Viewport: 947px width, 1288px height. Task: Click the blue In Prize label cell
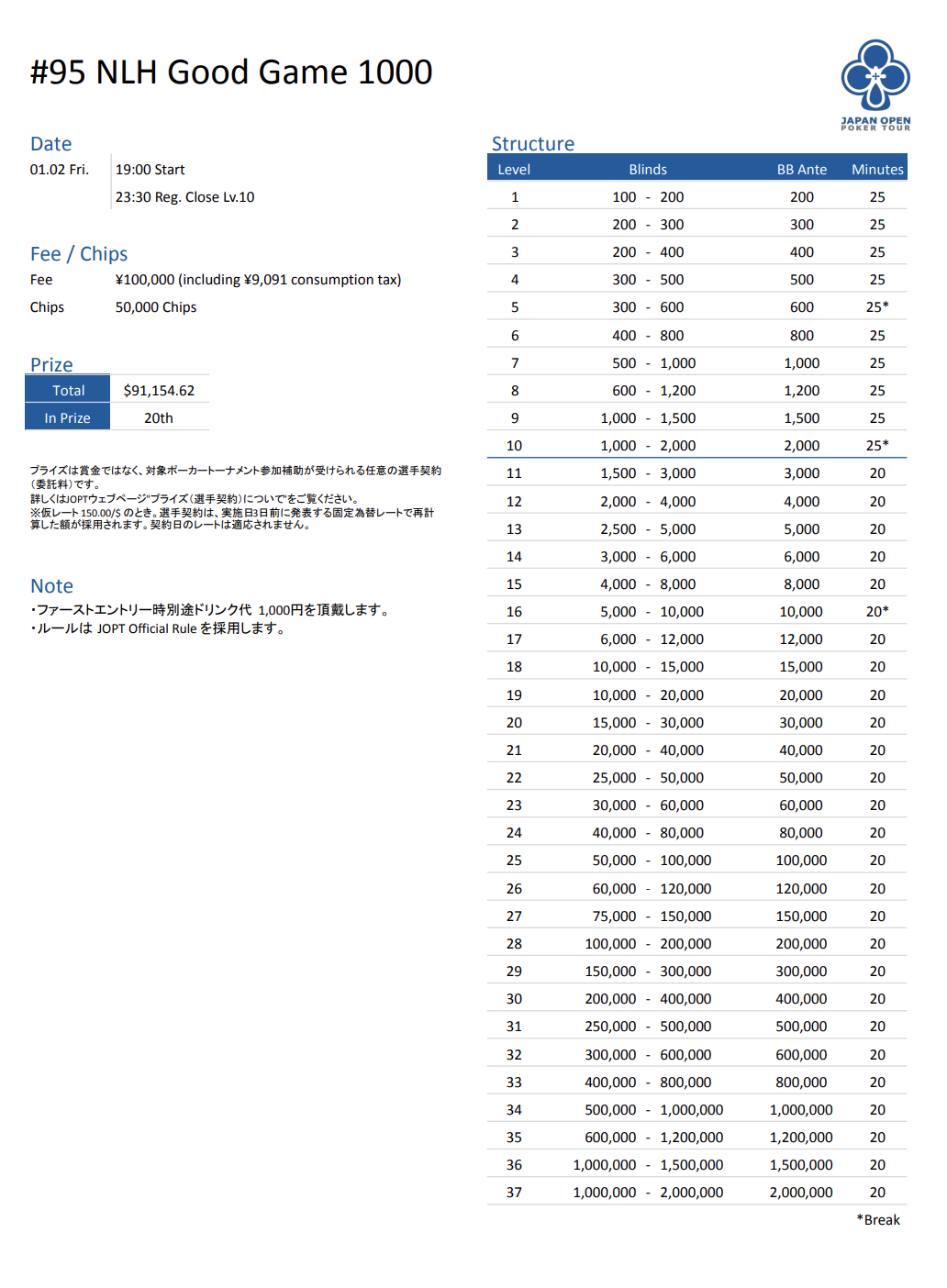coord(68,418)
